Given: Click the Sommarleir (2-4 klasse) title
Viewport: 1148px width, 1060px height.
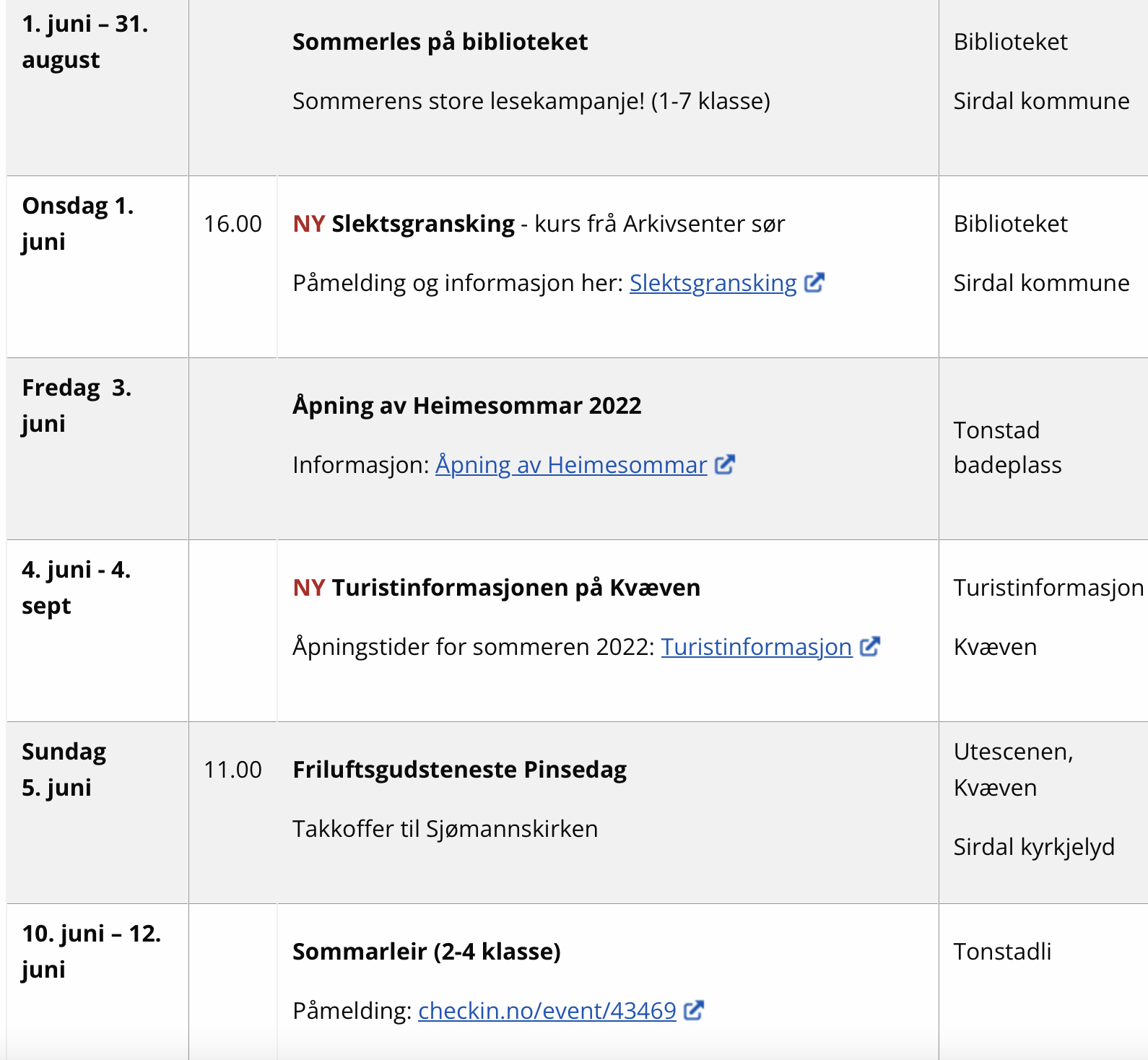Looking at the screenshot, I should pyautogui.click(x=426, y=952).
